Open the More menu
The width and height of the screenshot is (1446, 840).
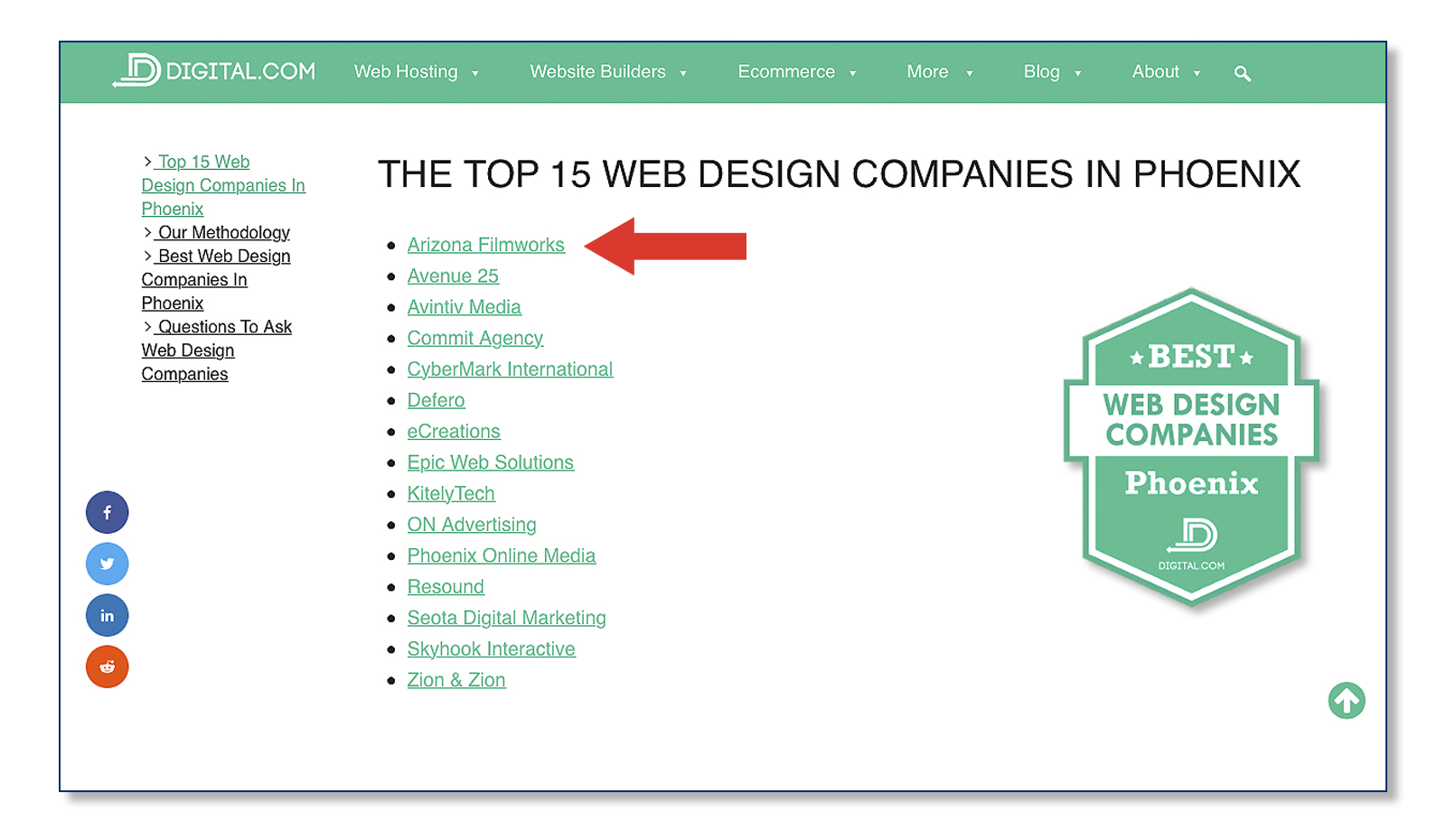tap(938, 72)
